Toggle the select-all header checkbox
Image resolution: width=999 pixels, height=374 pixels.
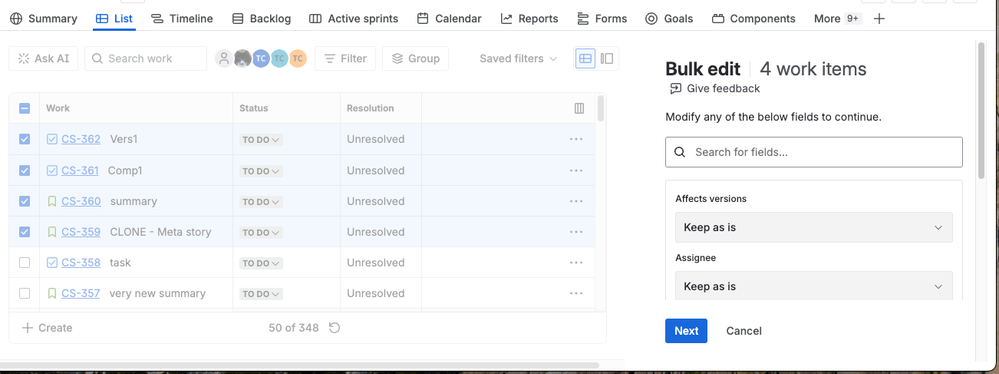pyautogui.click(x=24, y=108)
